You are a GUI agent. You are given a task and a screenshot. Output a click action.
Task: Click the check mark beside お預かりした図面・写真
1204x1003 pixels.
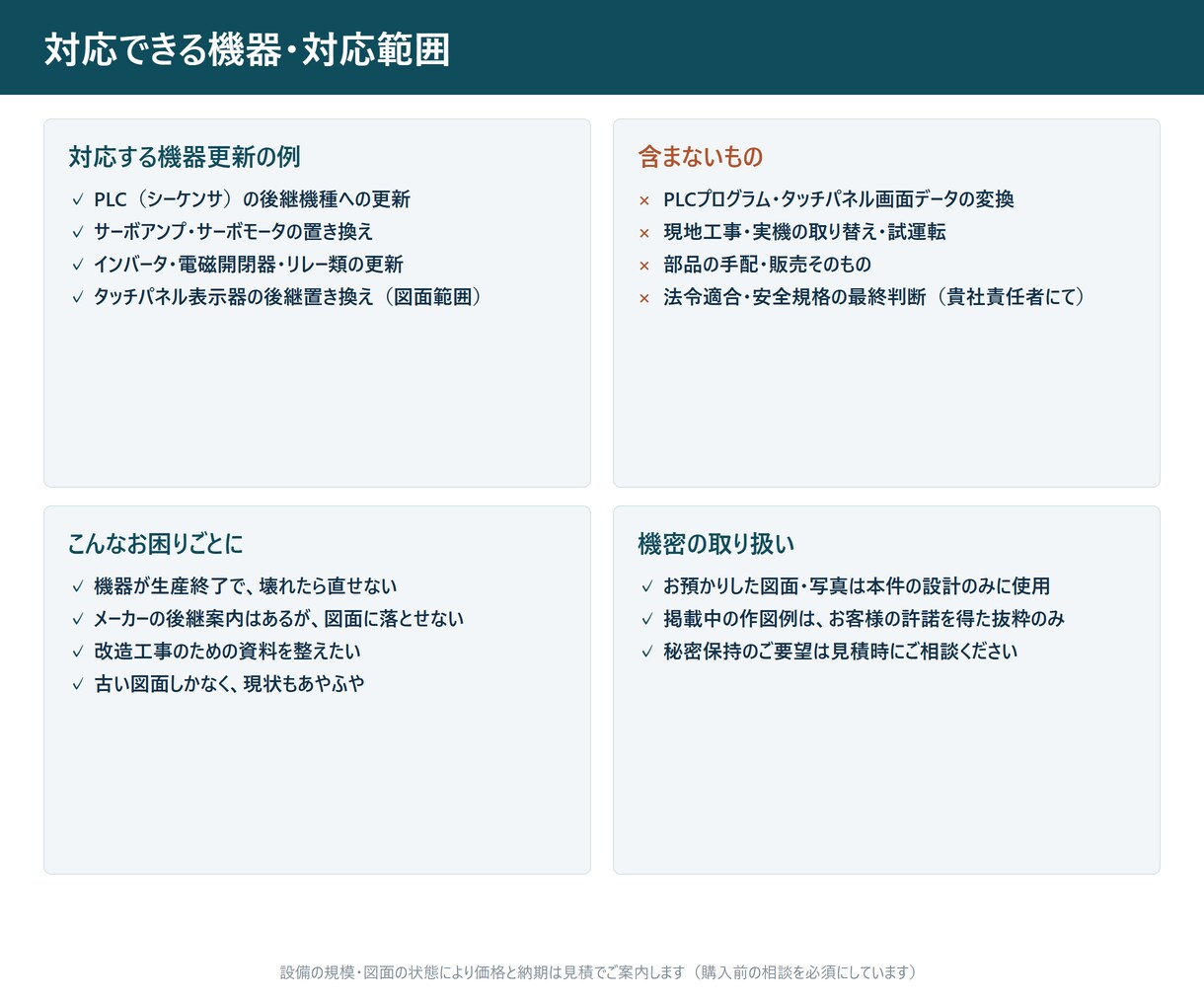pos(647,586)
